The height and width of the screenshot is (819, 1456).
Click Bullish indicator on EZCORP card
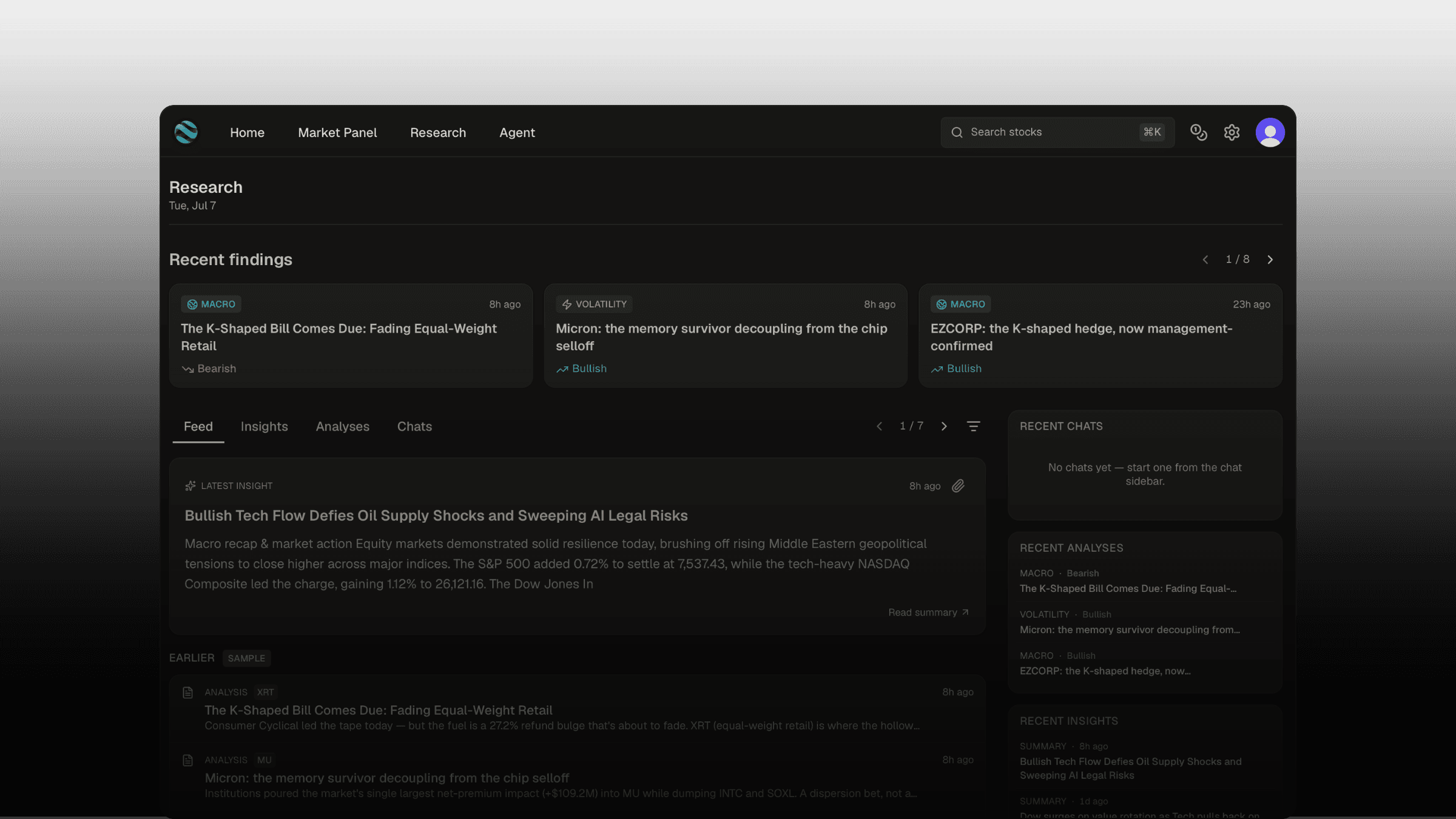click(x=956, y=369)
